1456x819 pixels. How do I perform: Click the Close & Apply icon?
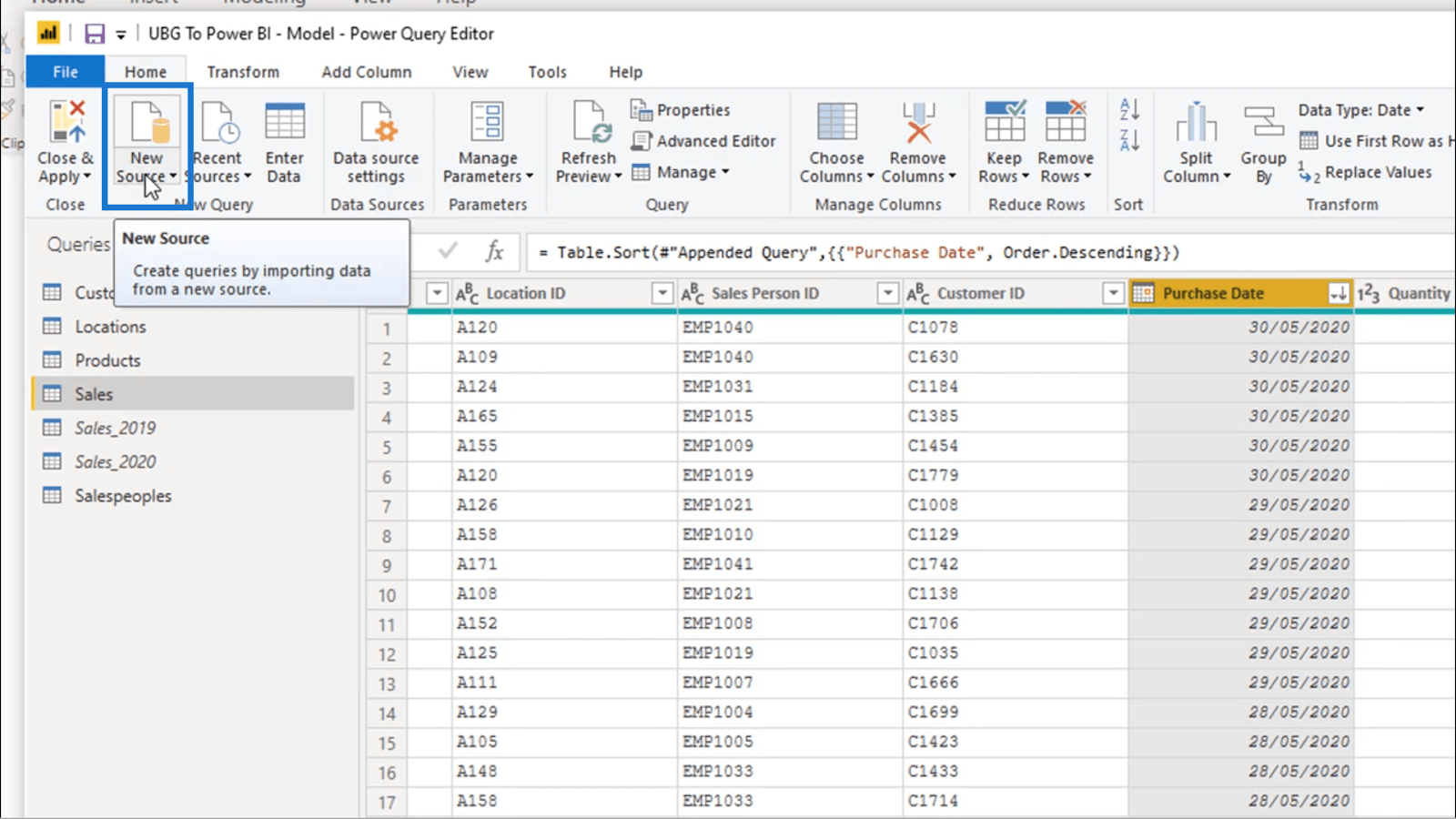pyautogui.click(x=67, y=122)
